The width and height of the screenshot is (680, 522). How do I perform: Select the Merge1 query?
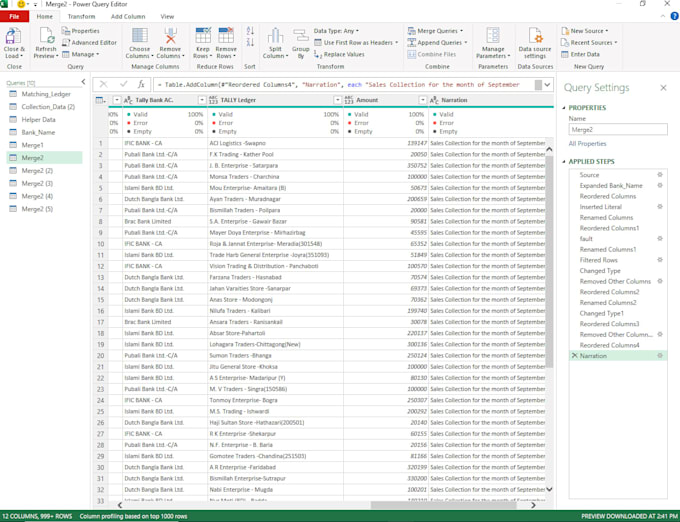click(x=32, y=145)
